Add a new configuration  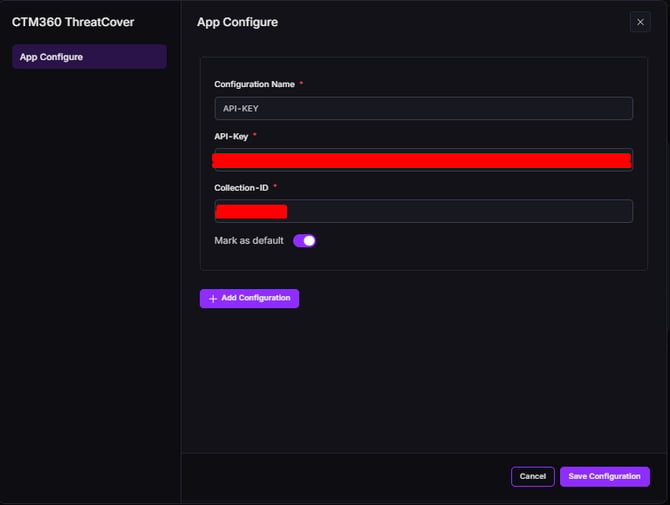tap(250, 298)
